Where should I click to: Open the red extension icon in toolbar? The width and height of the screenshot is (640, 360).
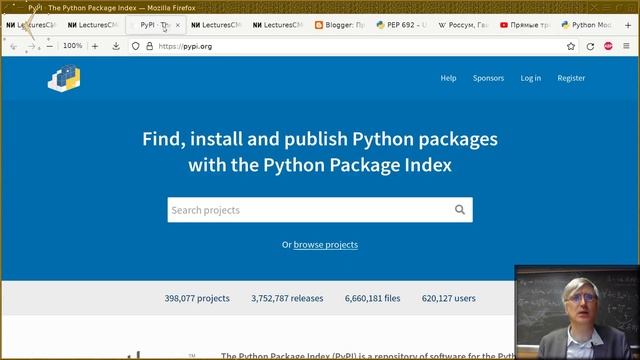pos(608,46)
